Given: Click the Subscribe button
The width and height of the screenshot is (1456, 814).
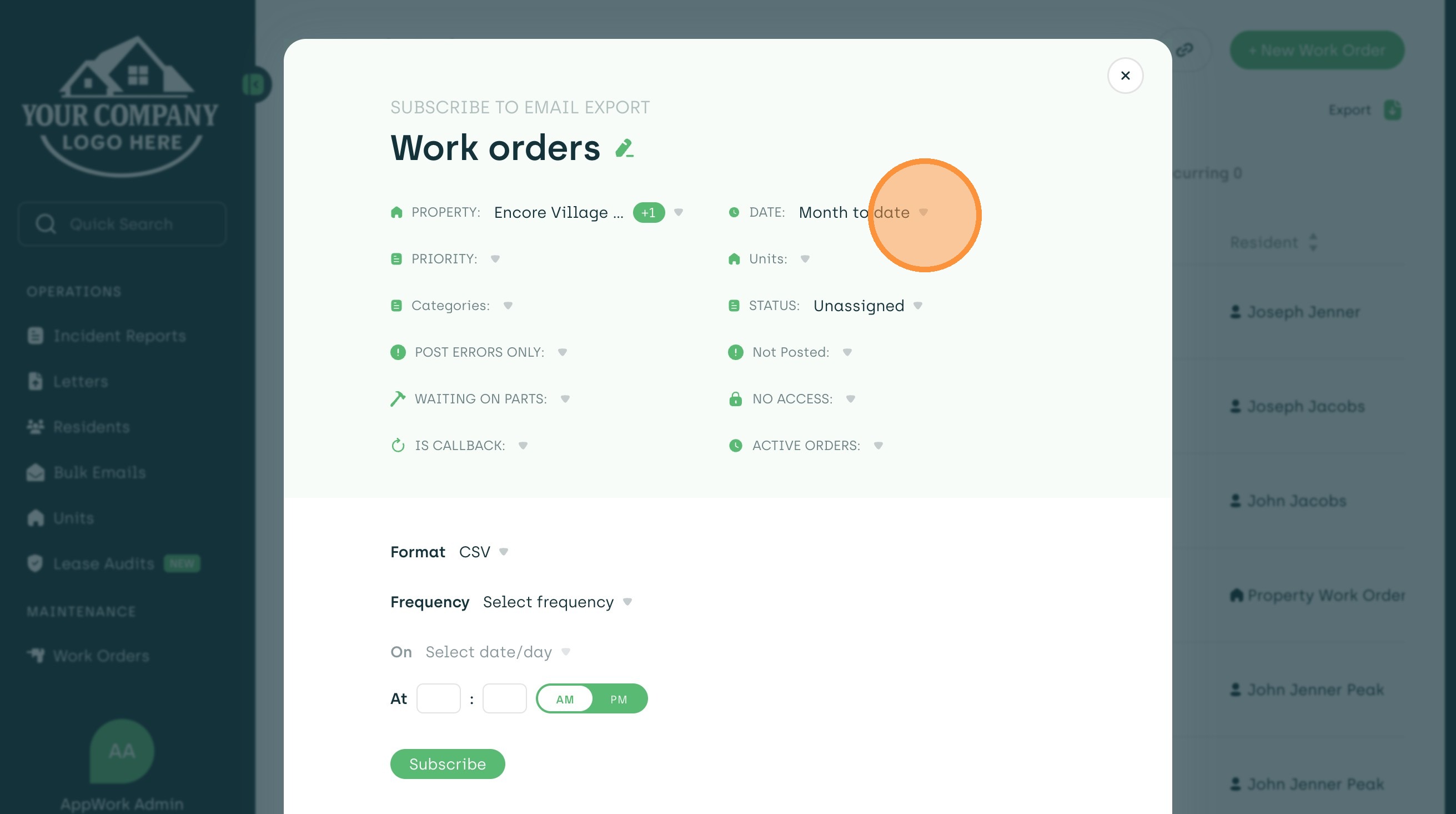Looking at the screenshot, I should [447, 763].
